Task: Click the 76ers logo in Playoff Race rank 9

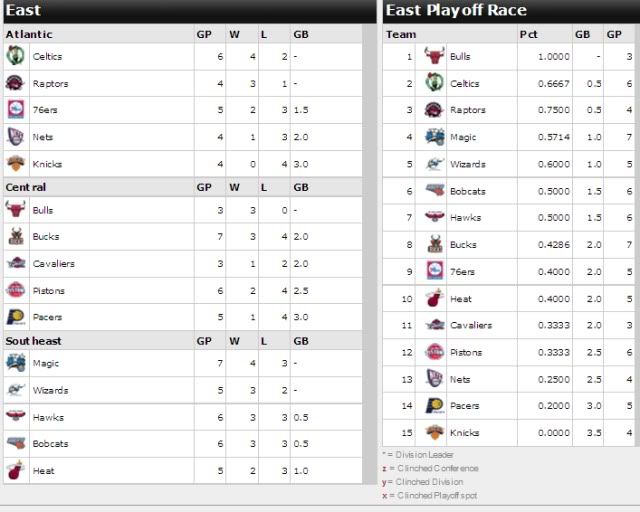Action: coord(434,271)
